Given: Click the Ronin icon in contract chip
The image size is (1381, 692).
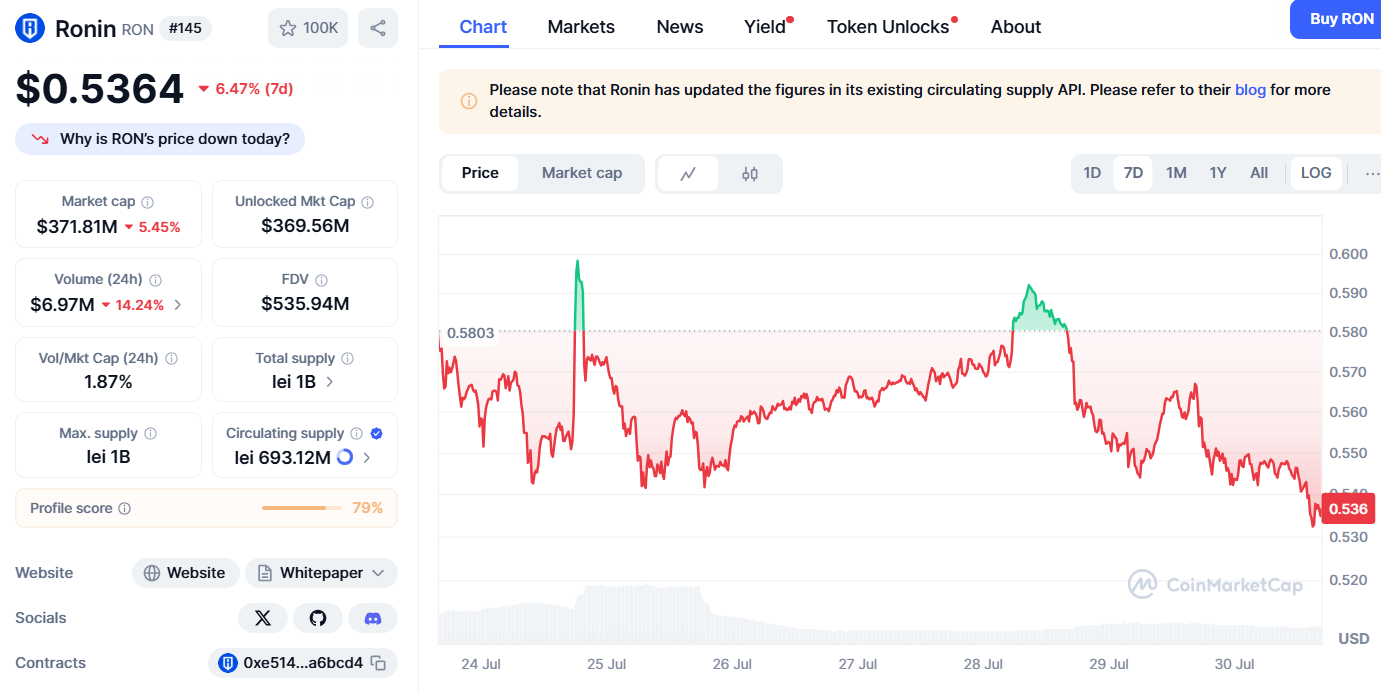Looking at the screenshot, I should (x=228, y=663).
